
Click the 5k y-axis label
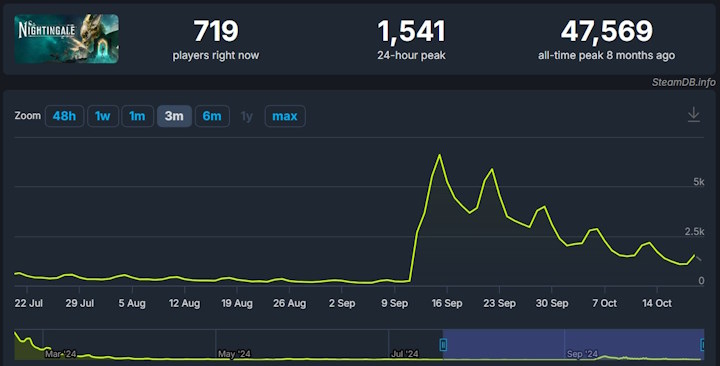(x=699, y=182)
